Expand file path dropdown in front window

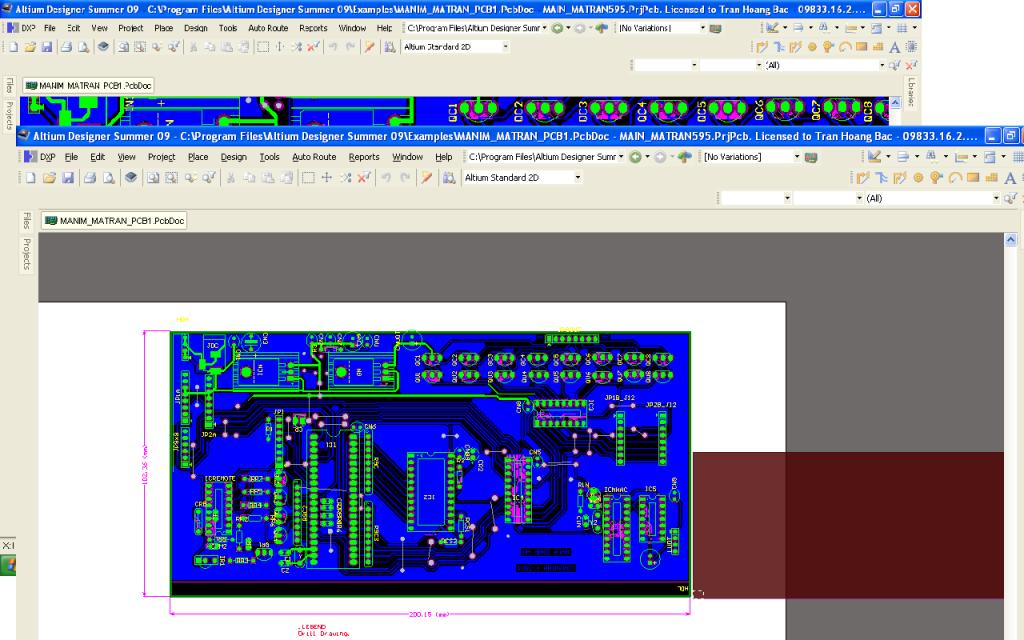tap(620, 157)
